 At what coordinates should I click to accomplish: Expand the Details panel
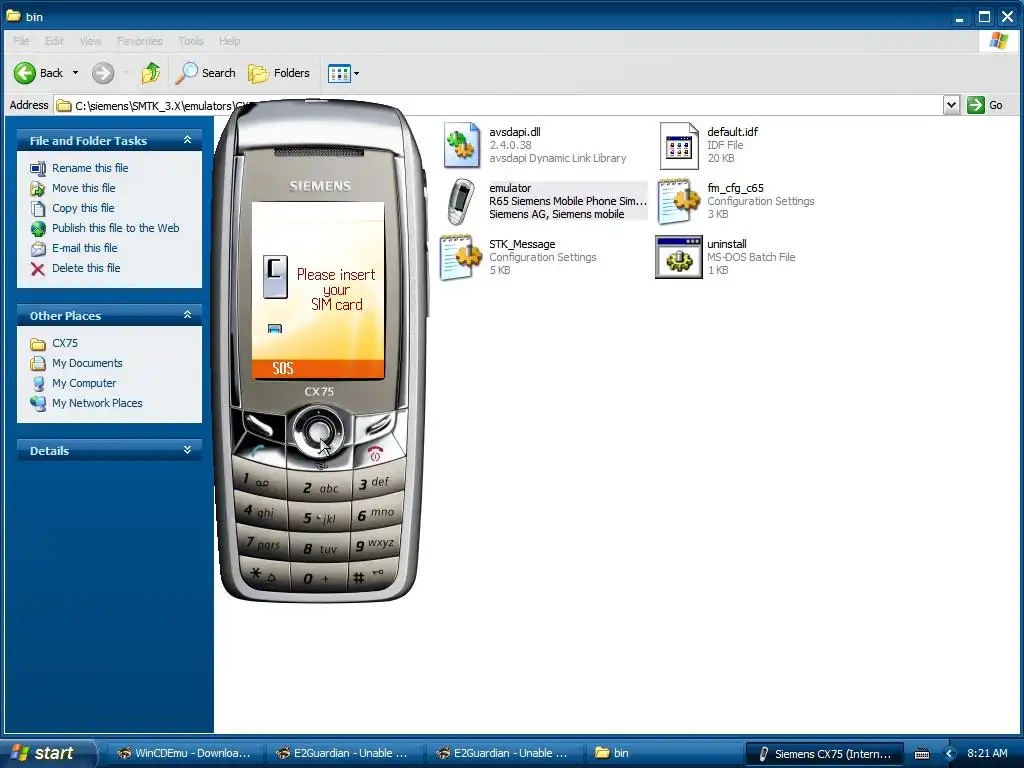[187, 450]
